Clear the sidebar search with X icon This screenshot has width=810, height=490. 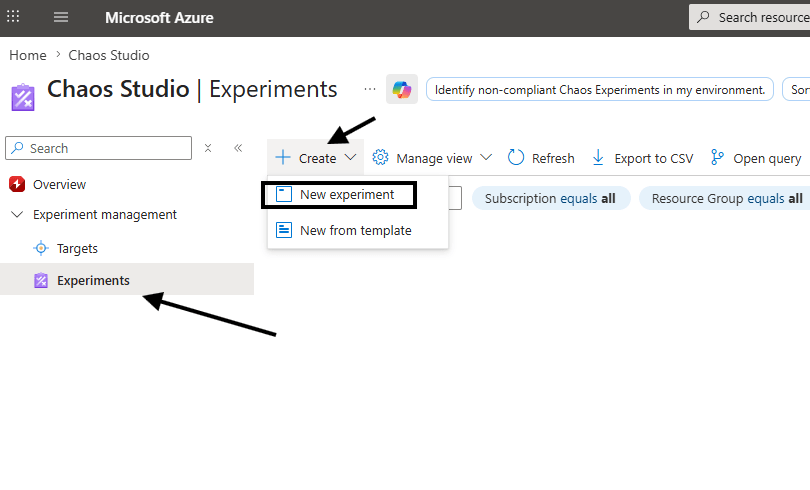click(x=208, y=148)
